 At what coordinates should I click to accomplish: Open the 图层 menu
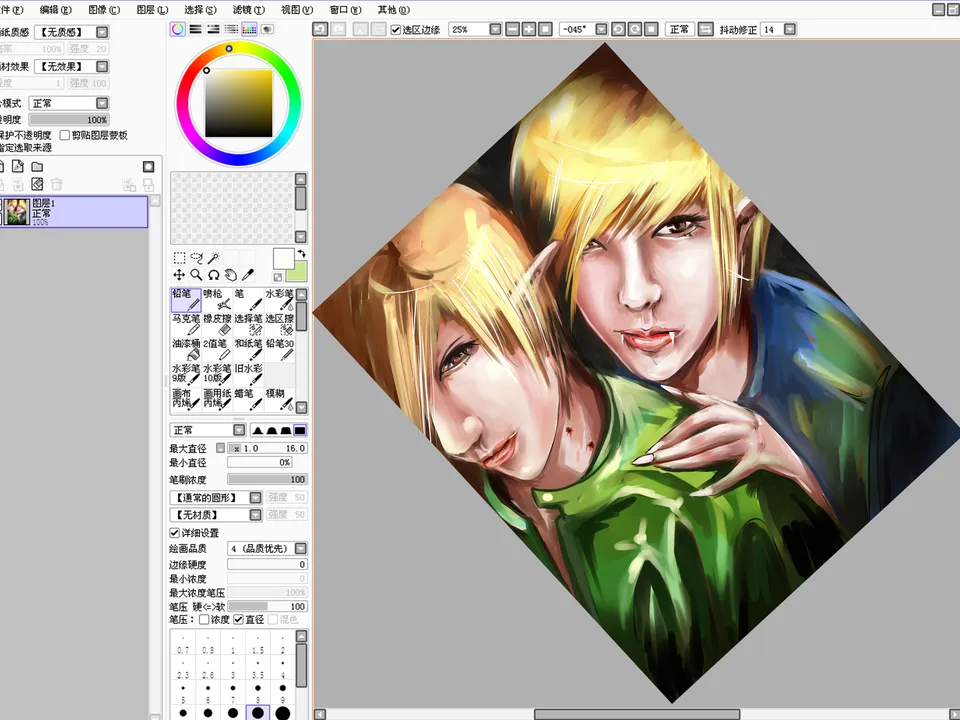150,9
